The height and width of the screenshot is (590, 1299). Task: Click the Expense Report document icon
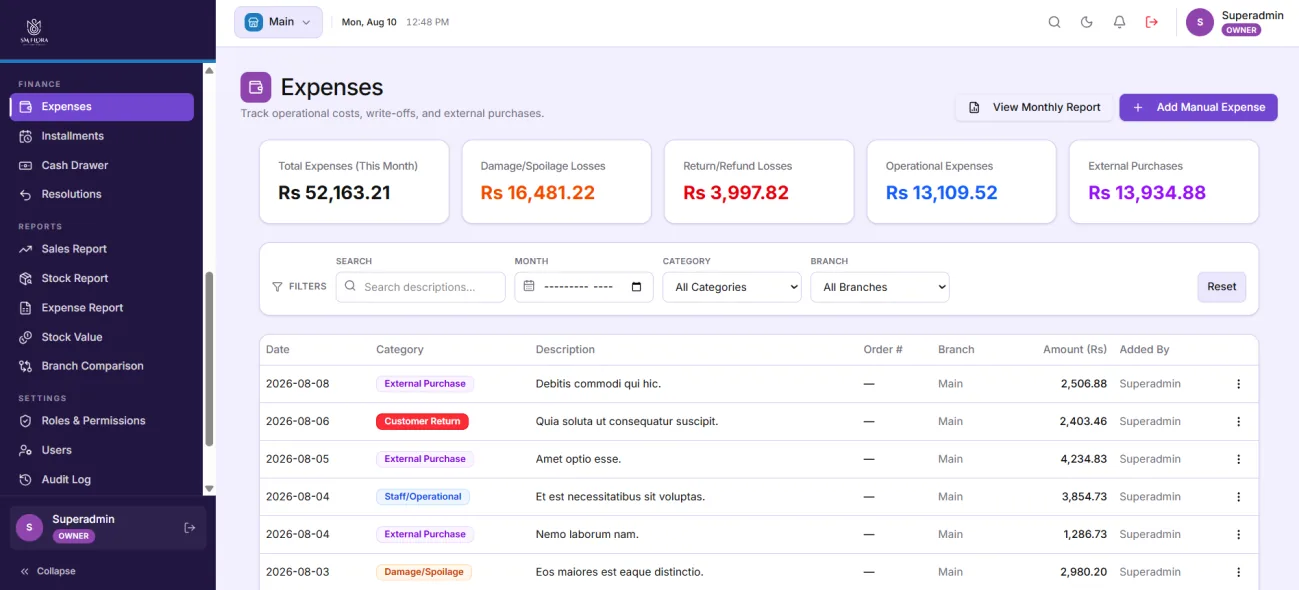click(x=25, y=308)
